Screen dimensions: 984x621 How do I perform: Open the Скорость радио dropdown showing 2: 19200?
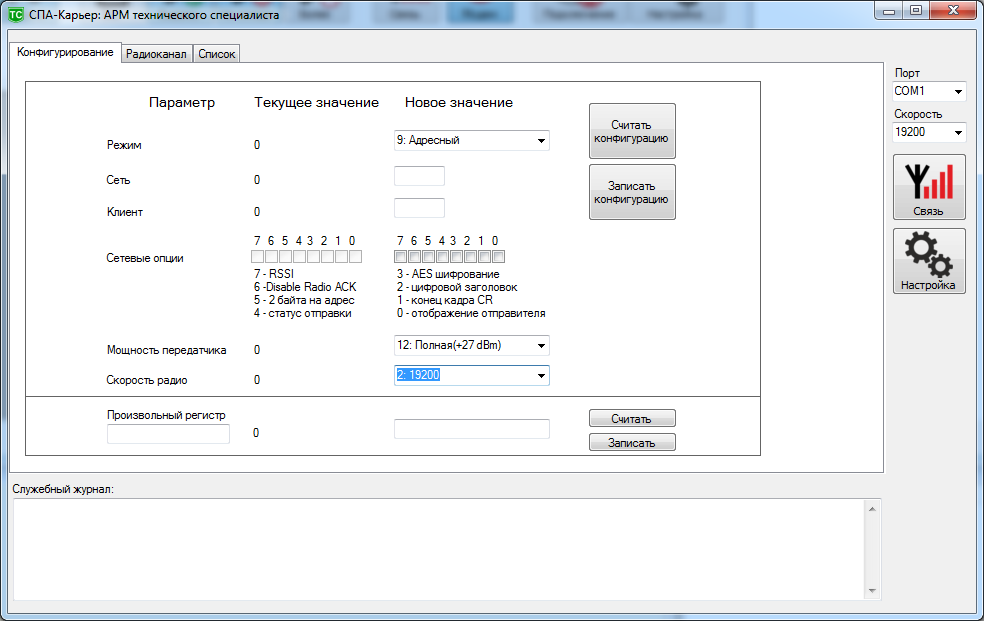coord(472,375)
